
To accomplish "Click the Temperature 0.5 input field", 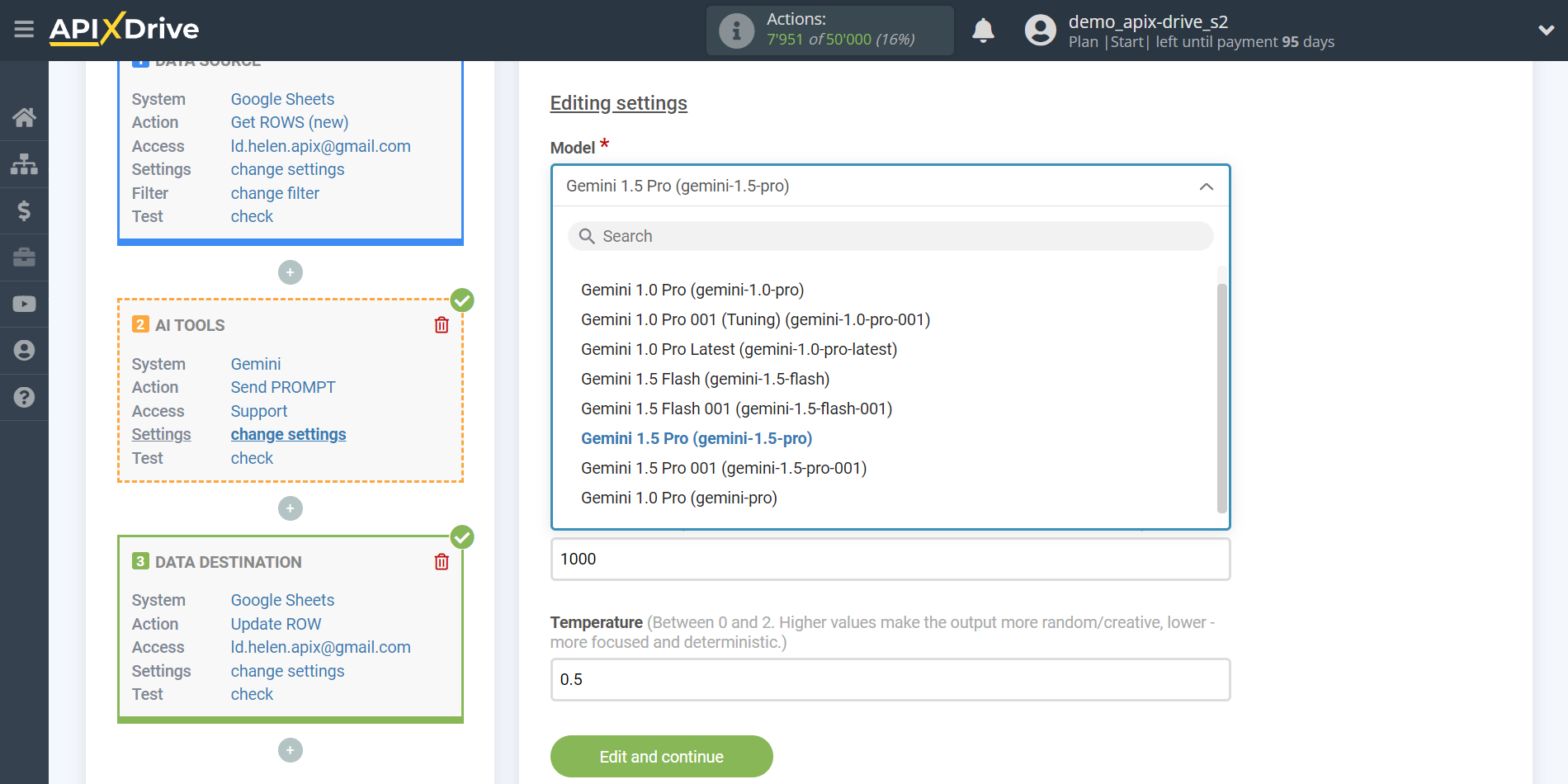I will pos(890,679).
